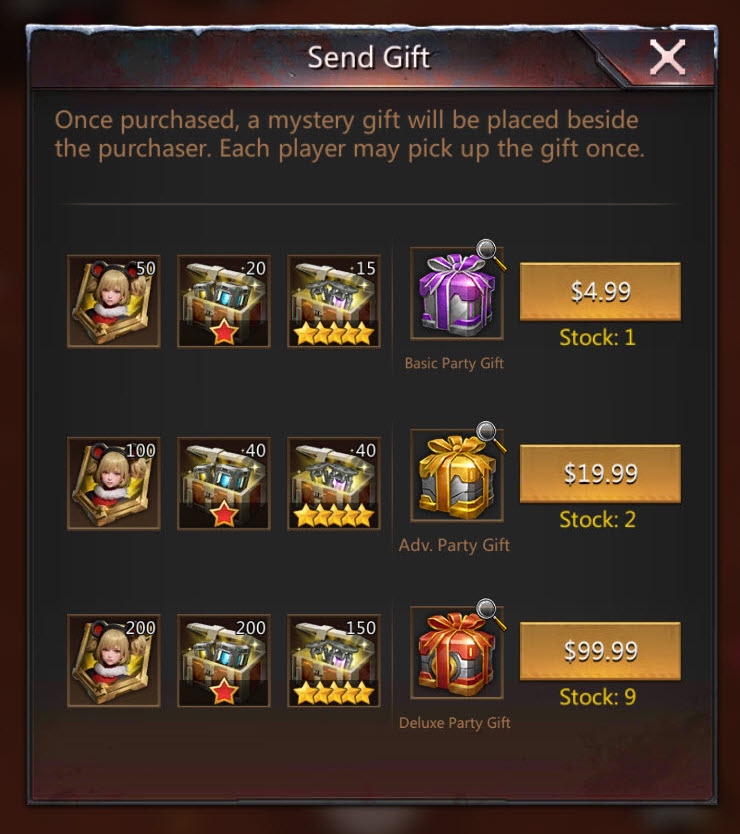Buy the Adv. Party Gift for $19.99
740x834 pixels.
click(x=600, y=473)
